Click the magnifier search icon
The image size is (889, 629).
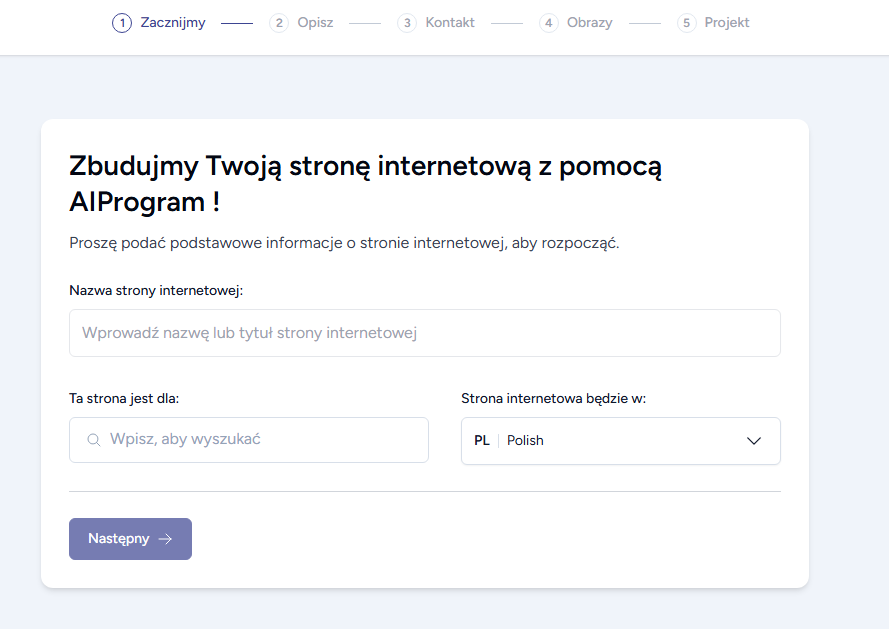[x=94, y=440]
